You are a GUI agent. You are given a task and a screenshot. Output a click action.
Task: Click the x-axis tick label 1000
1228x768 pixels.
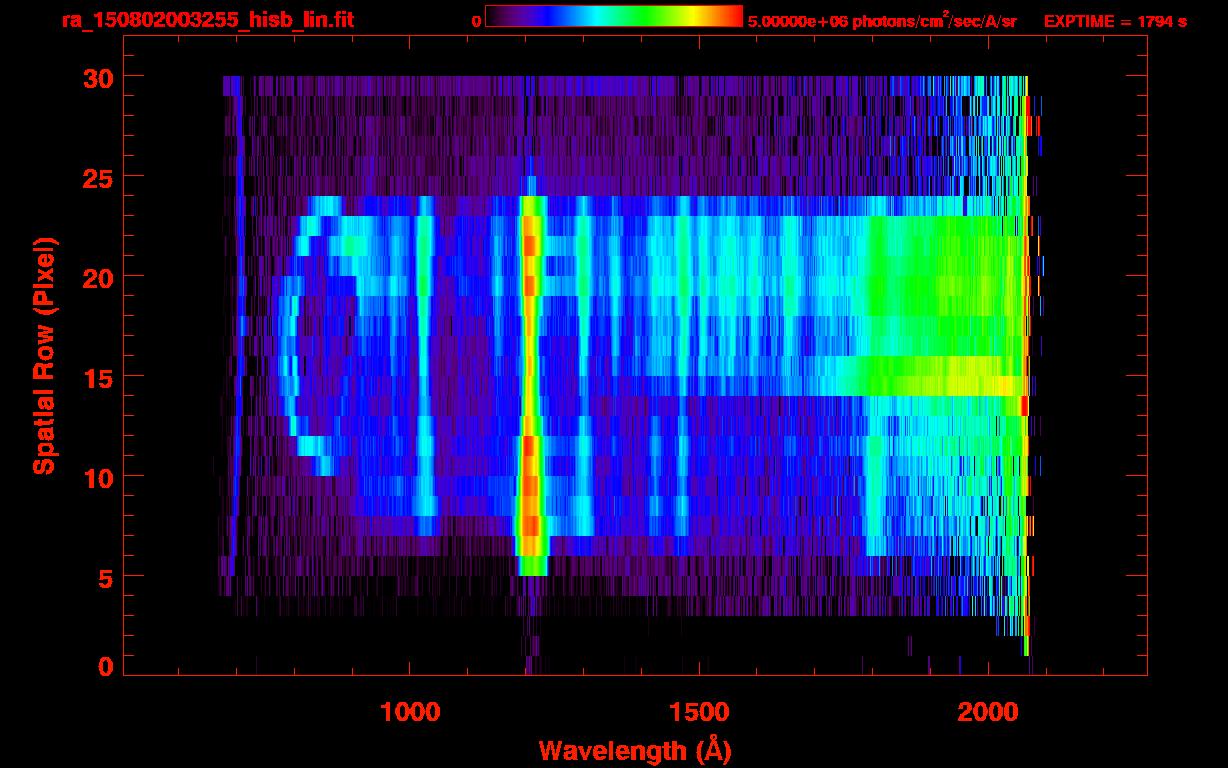[x=410, y=712]
